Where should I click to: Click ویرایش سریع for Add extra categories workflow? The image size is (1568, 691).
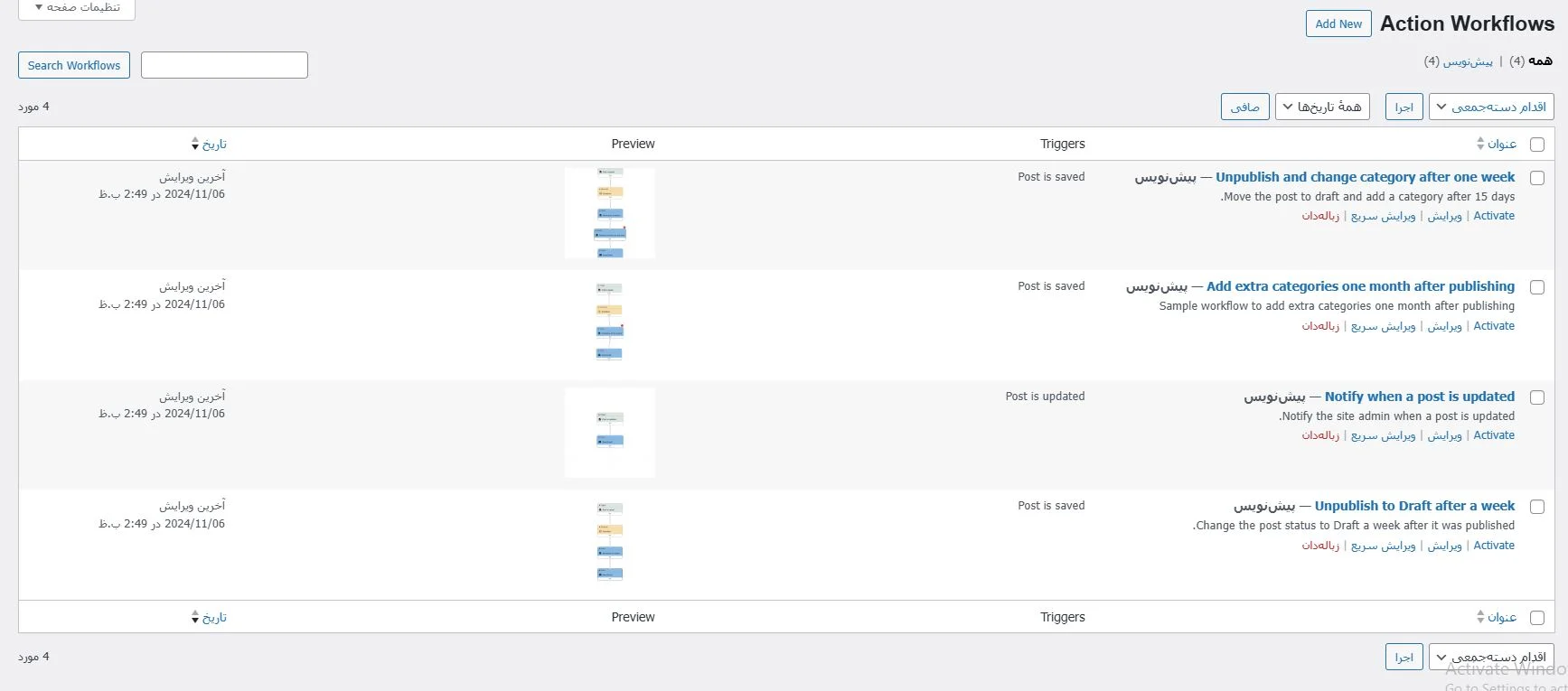[x=1383, y=326]
